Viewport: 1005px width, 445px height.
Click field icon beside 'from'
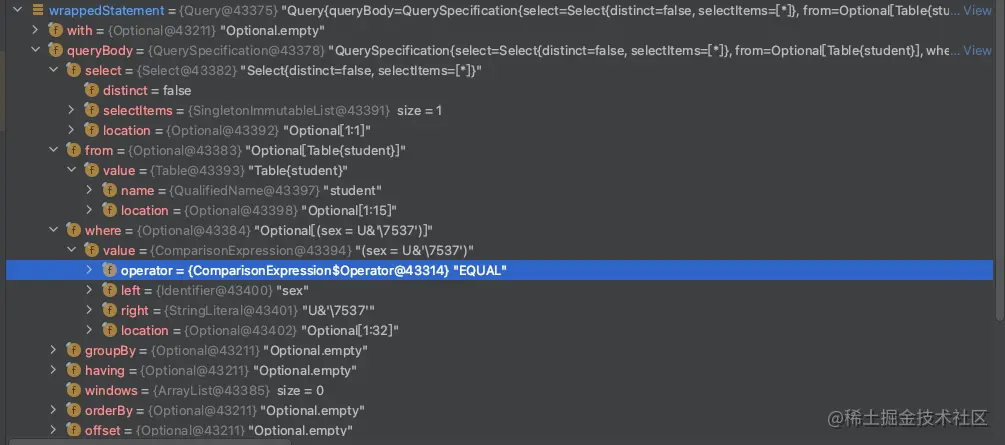click(x=74, y=150)
